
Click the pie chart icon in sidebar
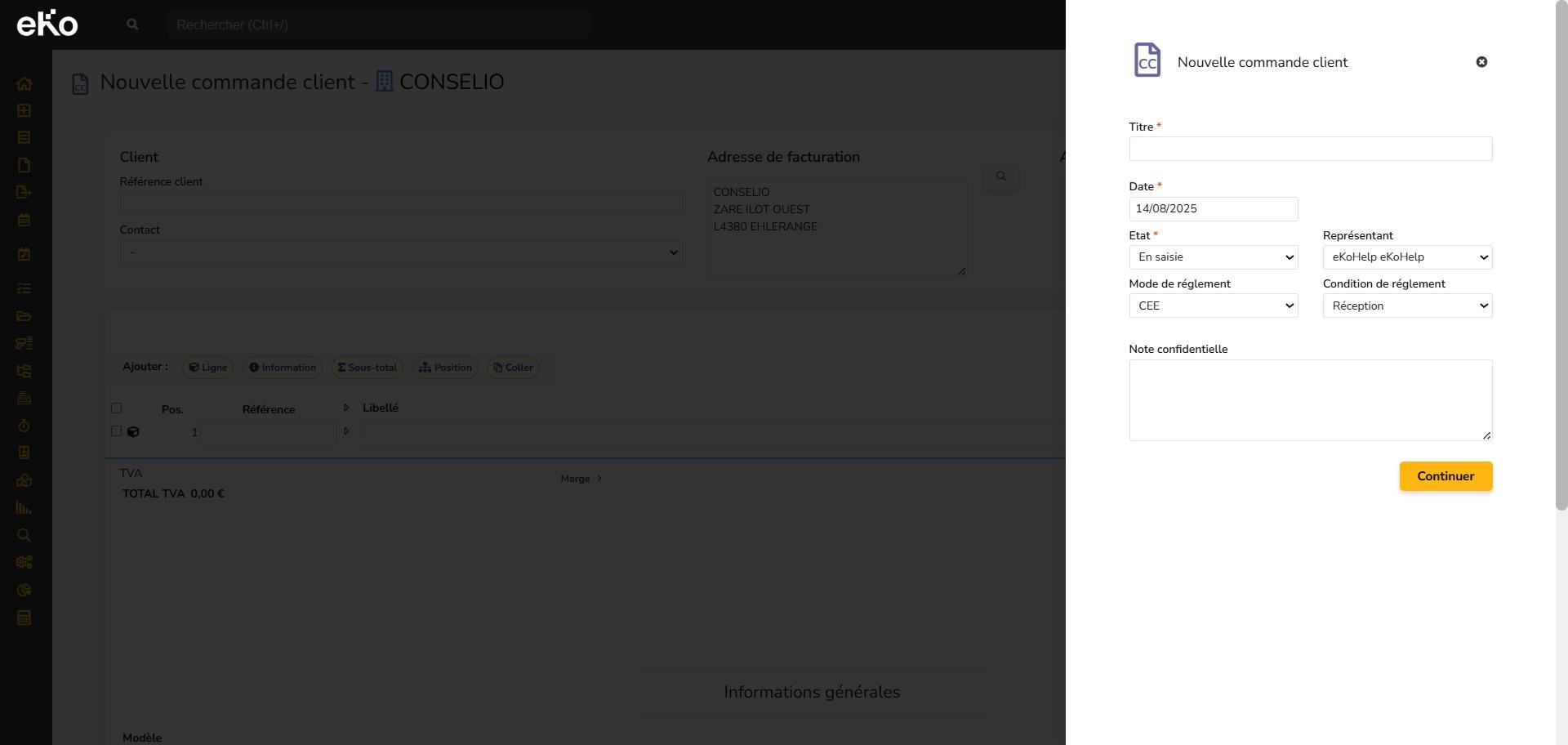click(x=24, y=590)
